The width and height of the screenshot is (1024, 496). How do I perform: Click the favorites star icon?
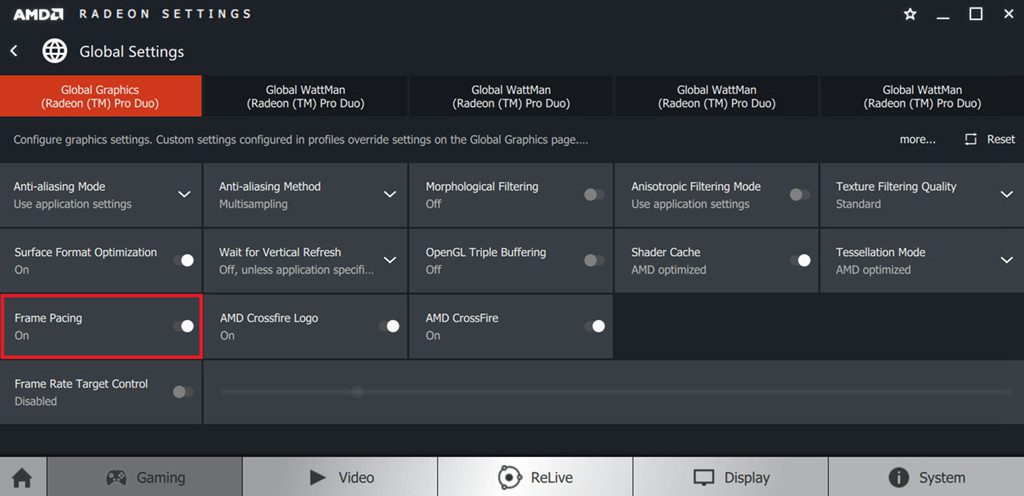tap(910, 14)
